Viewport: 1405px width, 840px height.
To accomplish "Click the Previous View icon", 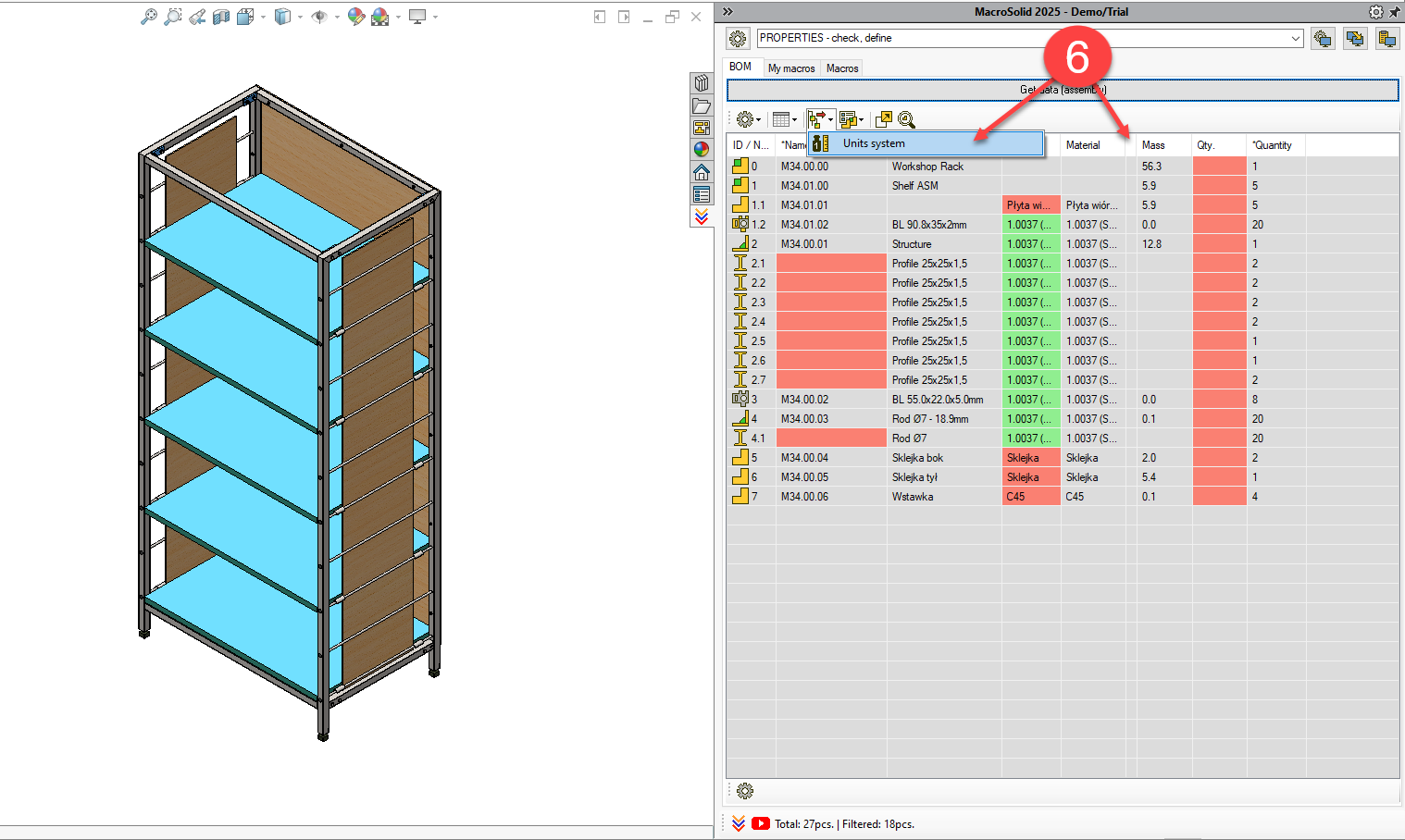I will coord(197,17).
